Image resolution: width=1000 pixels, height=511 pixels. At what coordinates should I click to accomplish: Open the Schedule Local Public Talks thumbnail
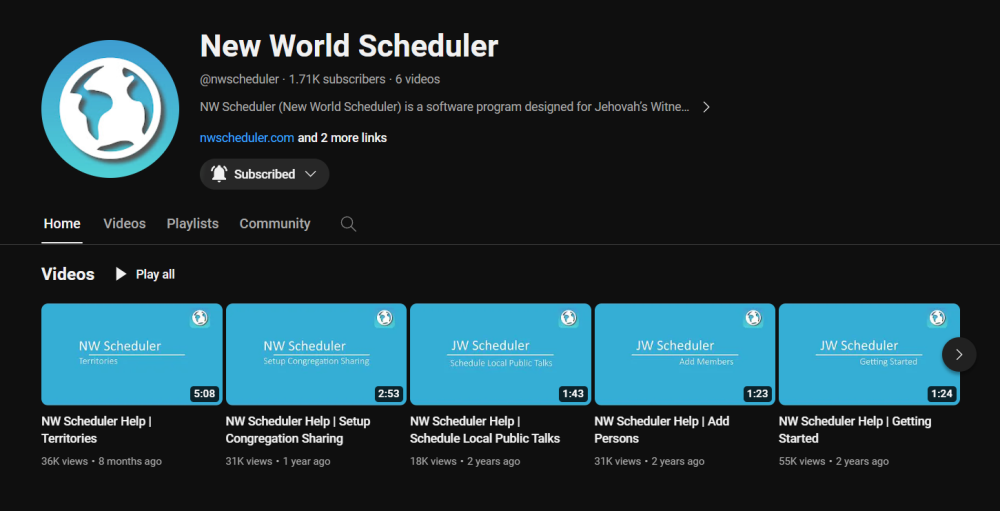[500, 354]
